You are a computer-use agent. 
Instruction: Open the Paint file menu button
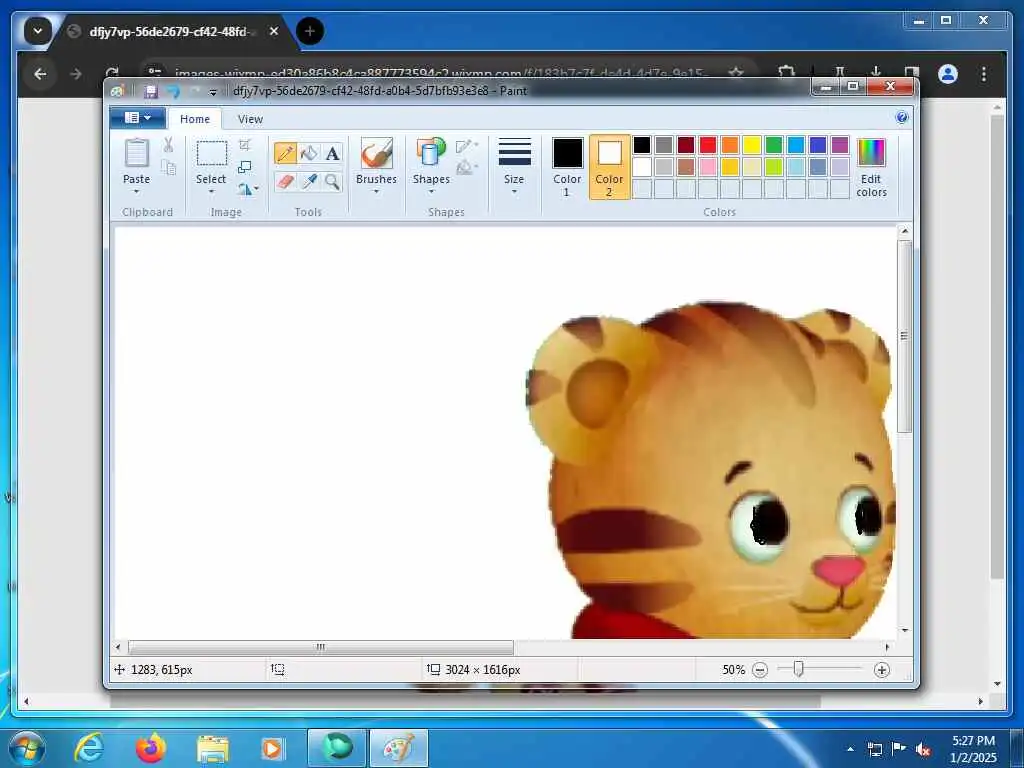pyautogui.click(x=137, y=118)
